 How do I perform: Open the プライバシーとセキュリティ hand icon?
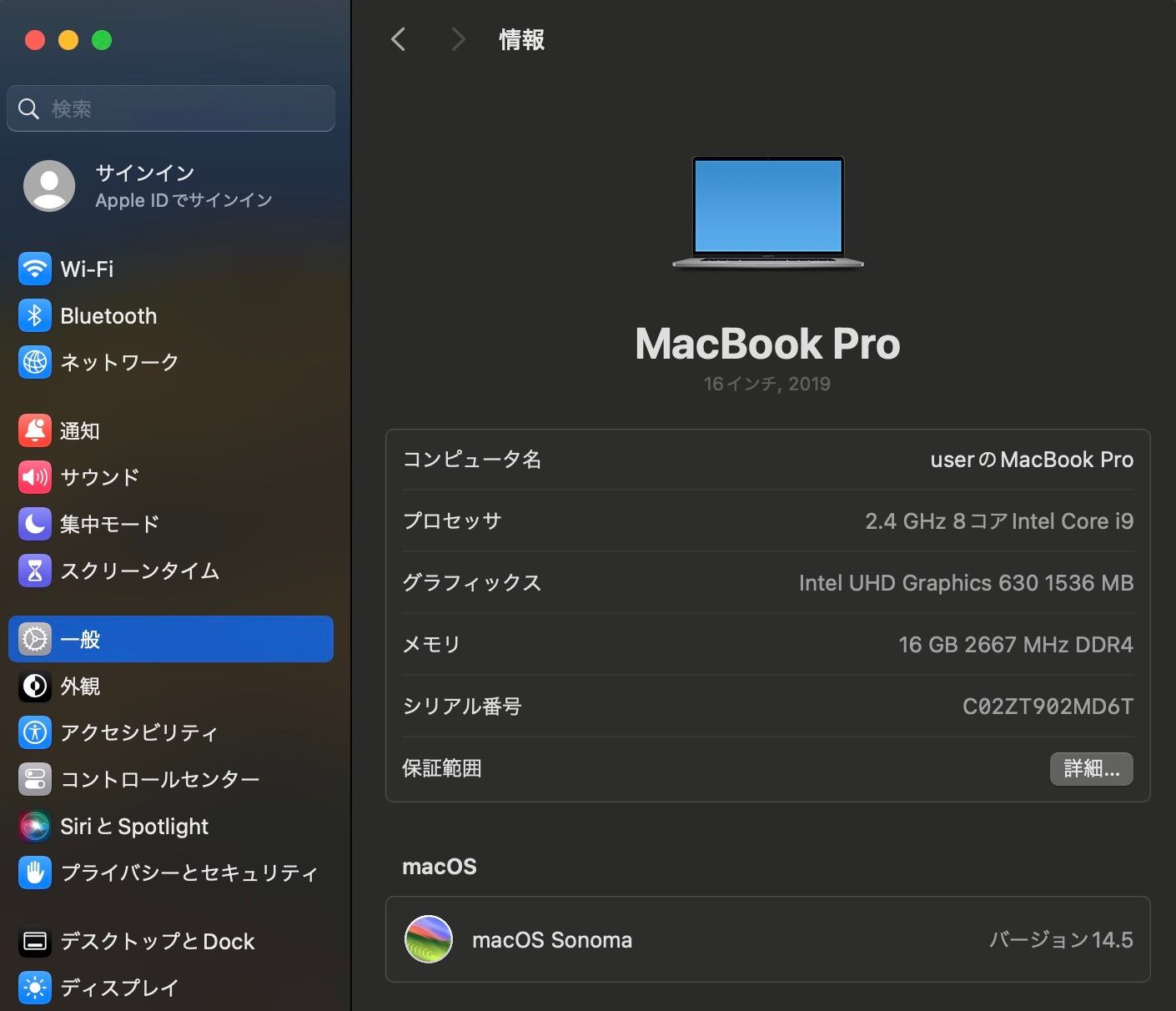point(35,873)
